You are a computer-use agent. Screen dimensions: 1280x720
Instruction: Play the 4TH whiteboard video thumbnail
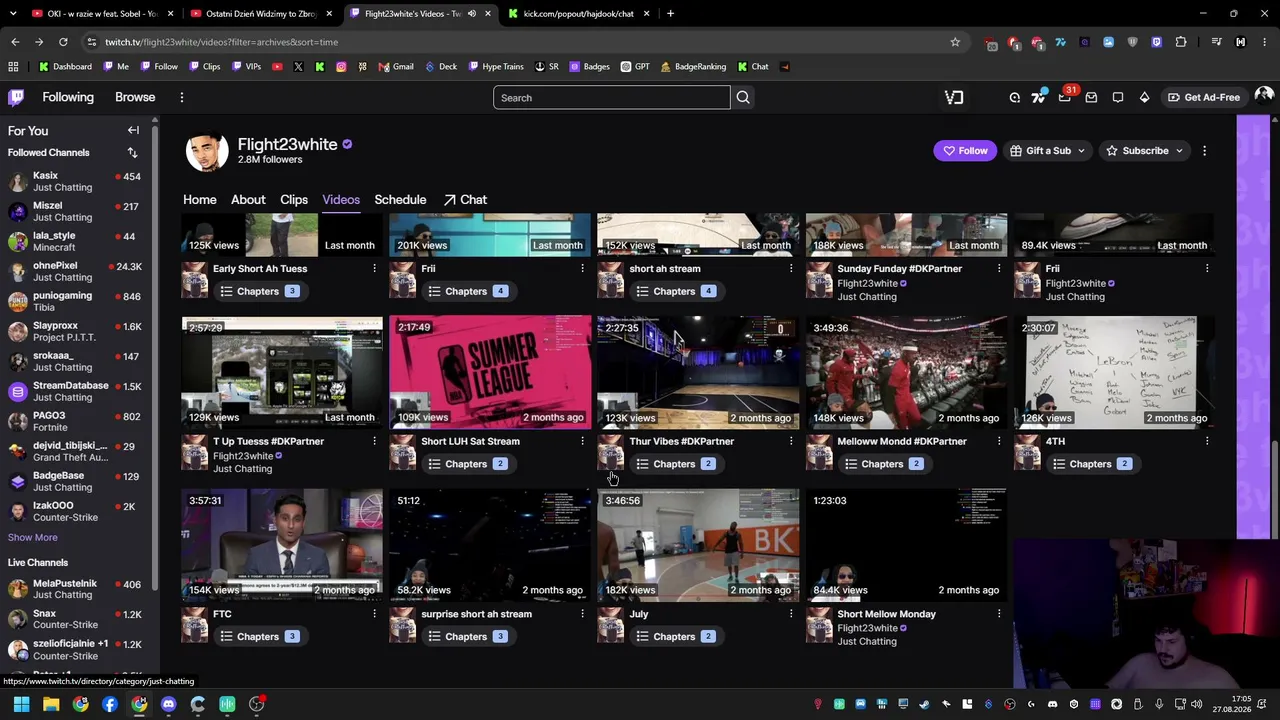pos(1114,372)
